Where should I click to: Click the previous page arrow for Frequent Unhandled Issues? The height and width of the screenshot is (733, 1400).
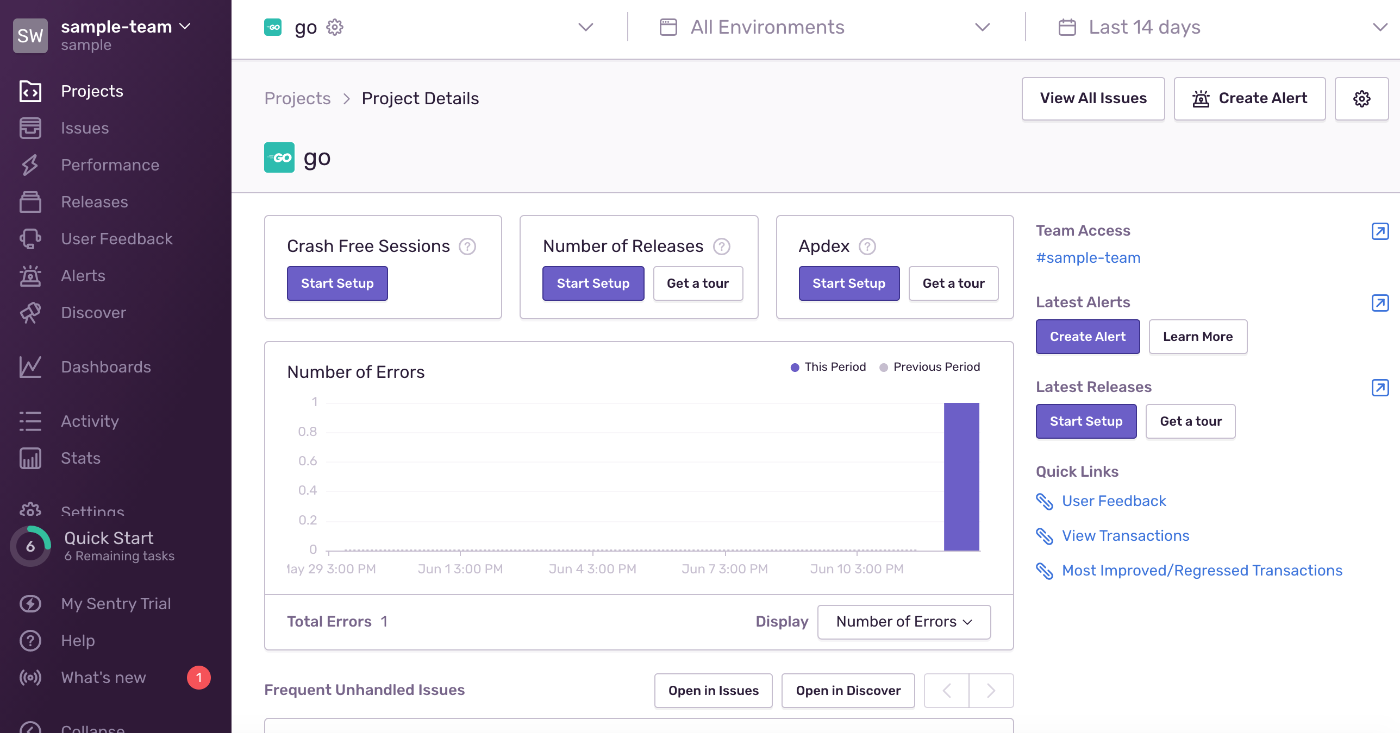947,691
